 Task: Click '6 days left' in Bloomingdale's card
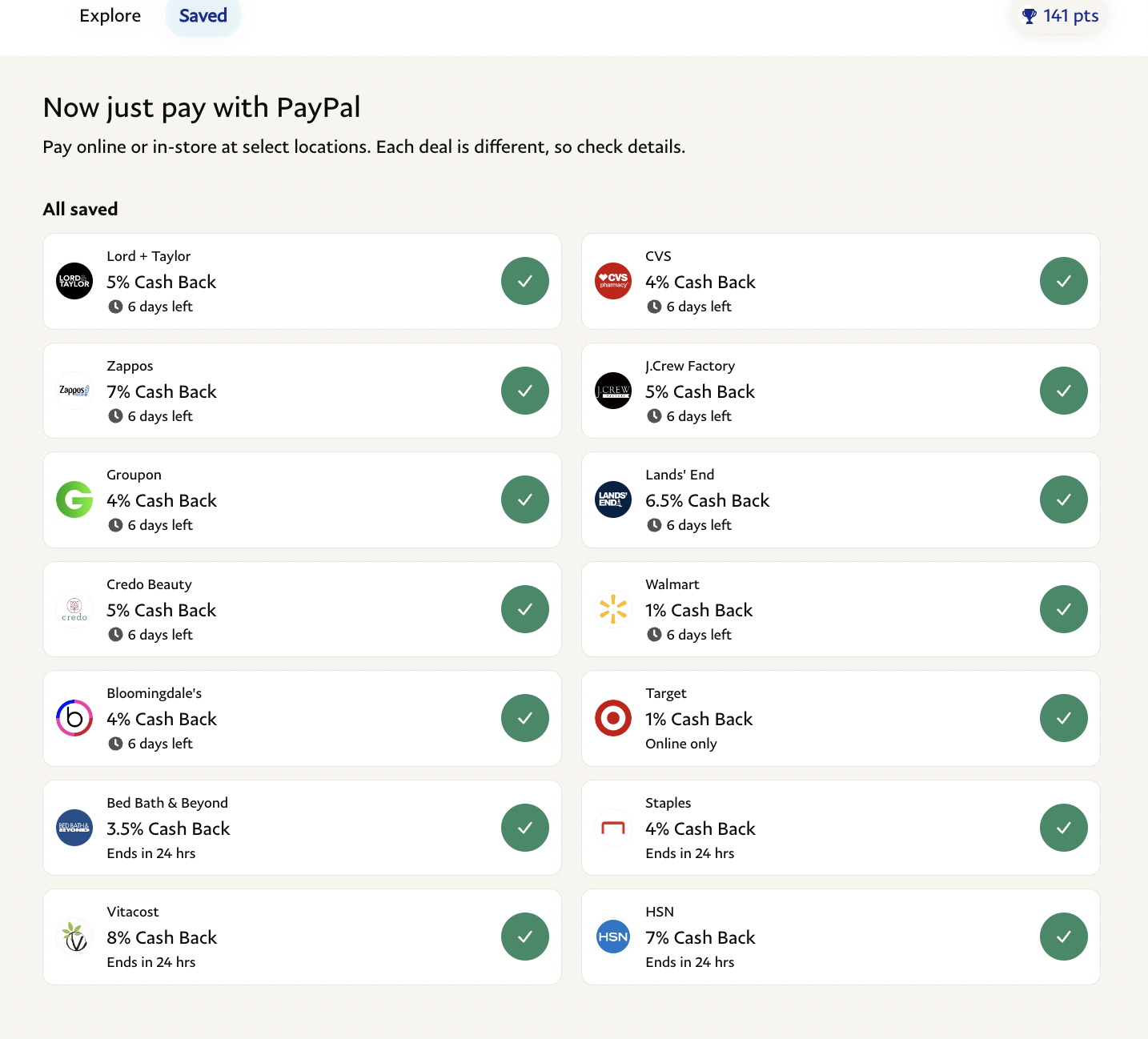[x=160, y=744]
